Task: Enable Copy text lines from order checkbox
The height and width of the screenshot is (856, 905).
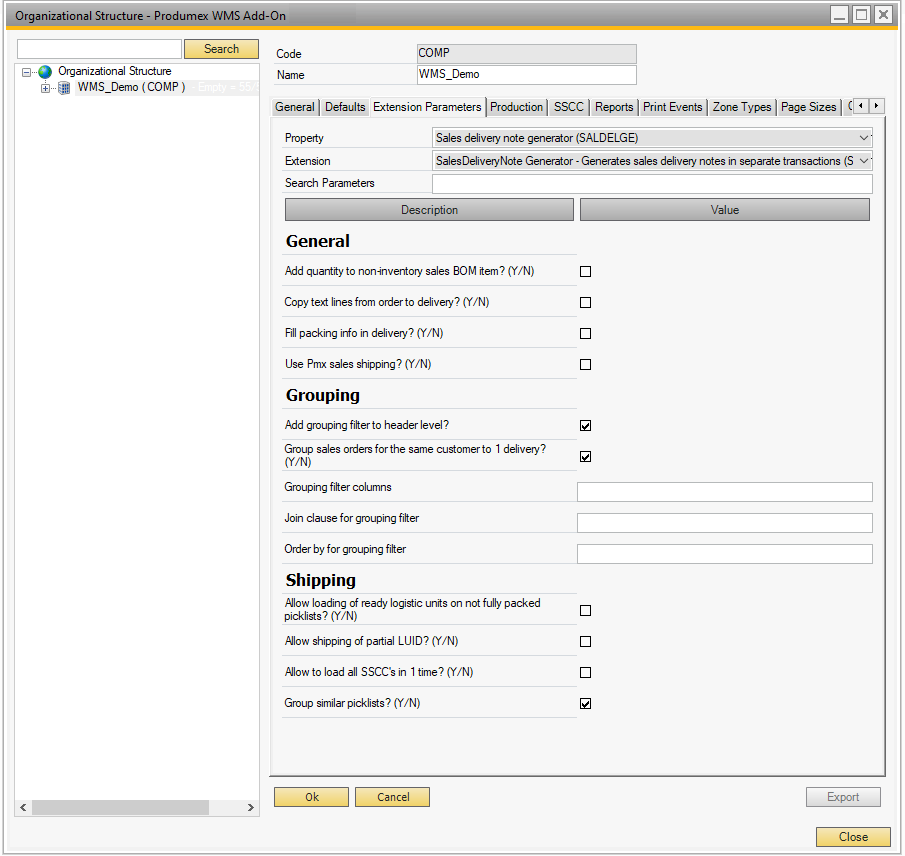Action: pyautogui.click(x=586, y=302)
